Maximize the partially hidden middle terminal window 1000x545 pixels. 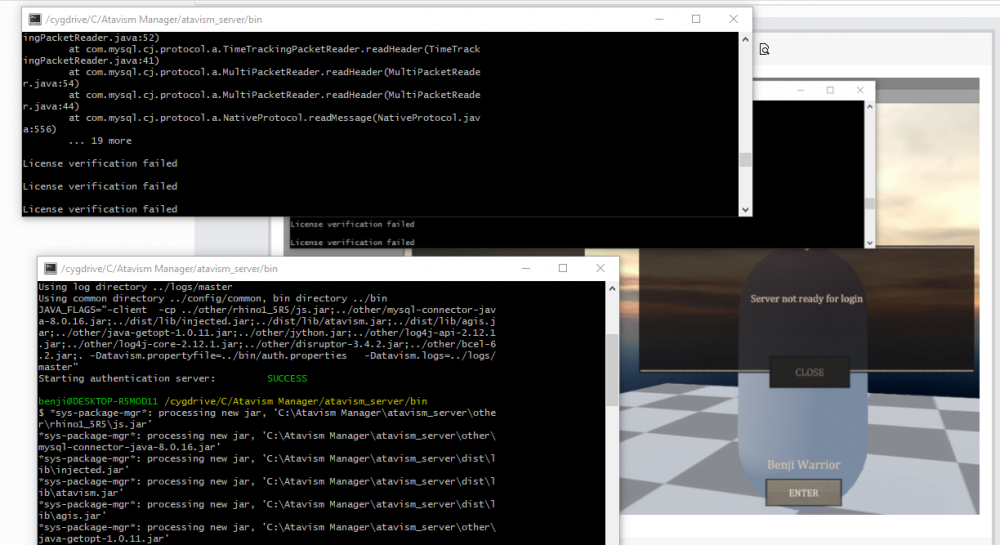[x=830, y=90]
